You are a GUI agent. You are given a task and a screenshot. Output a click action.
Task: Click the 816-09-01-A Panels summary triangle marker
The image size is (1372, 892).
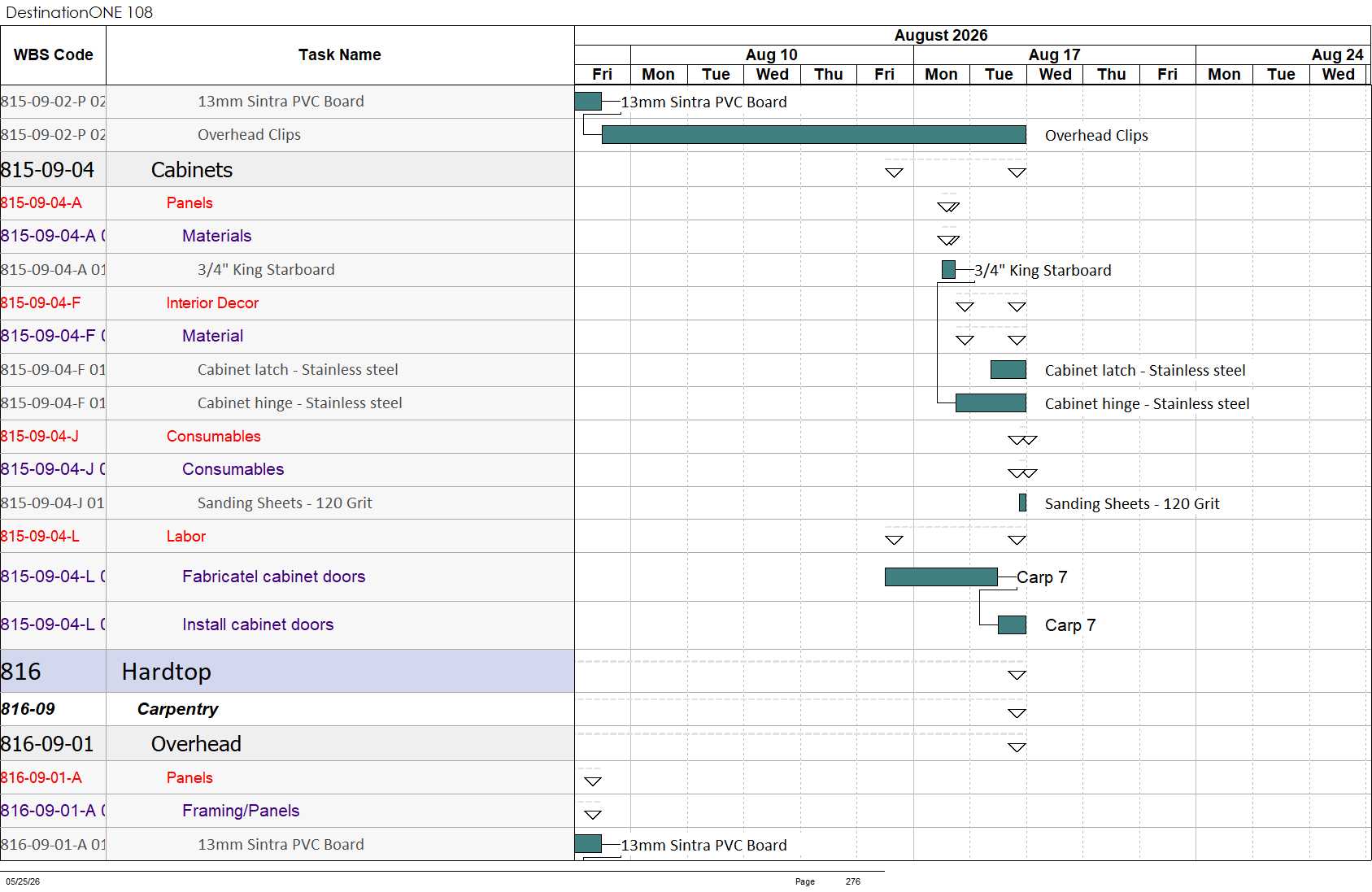click(593, 781)
